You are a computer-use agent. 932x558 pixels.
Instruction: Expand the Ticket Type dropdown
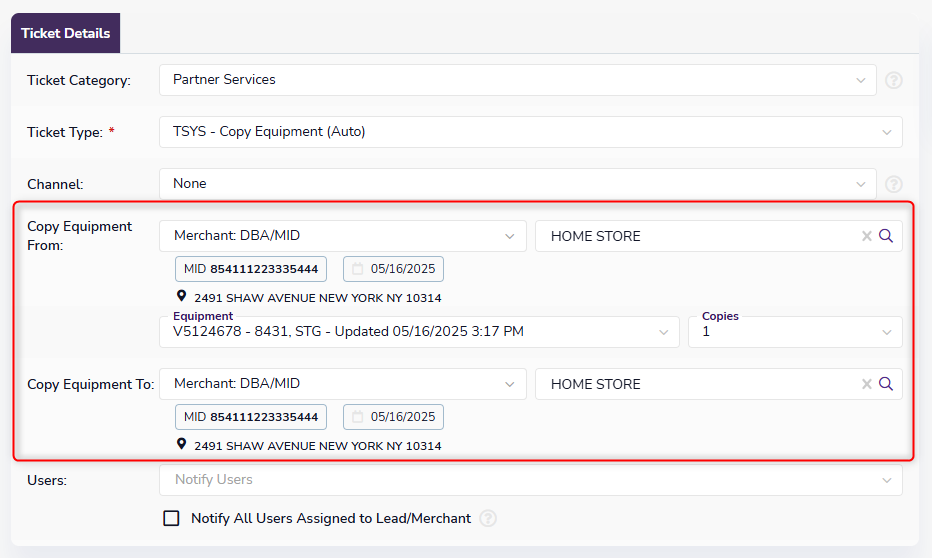[x=530, y=132]
